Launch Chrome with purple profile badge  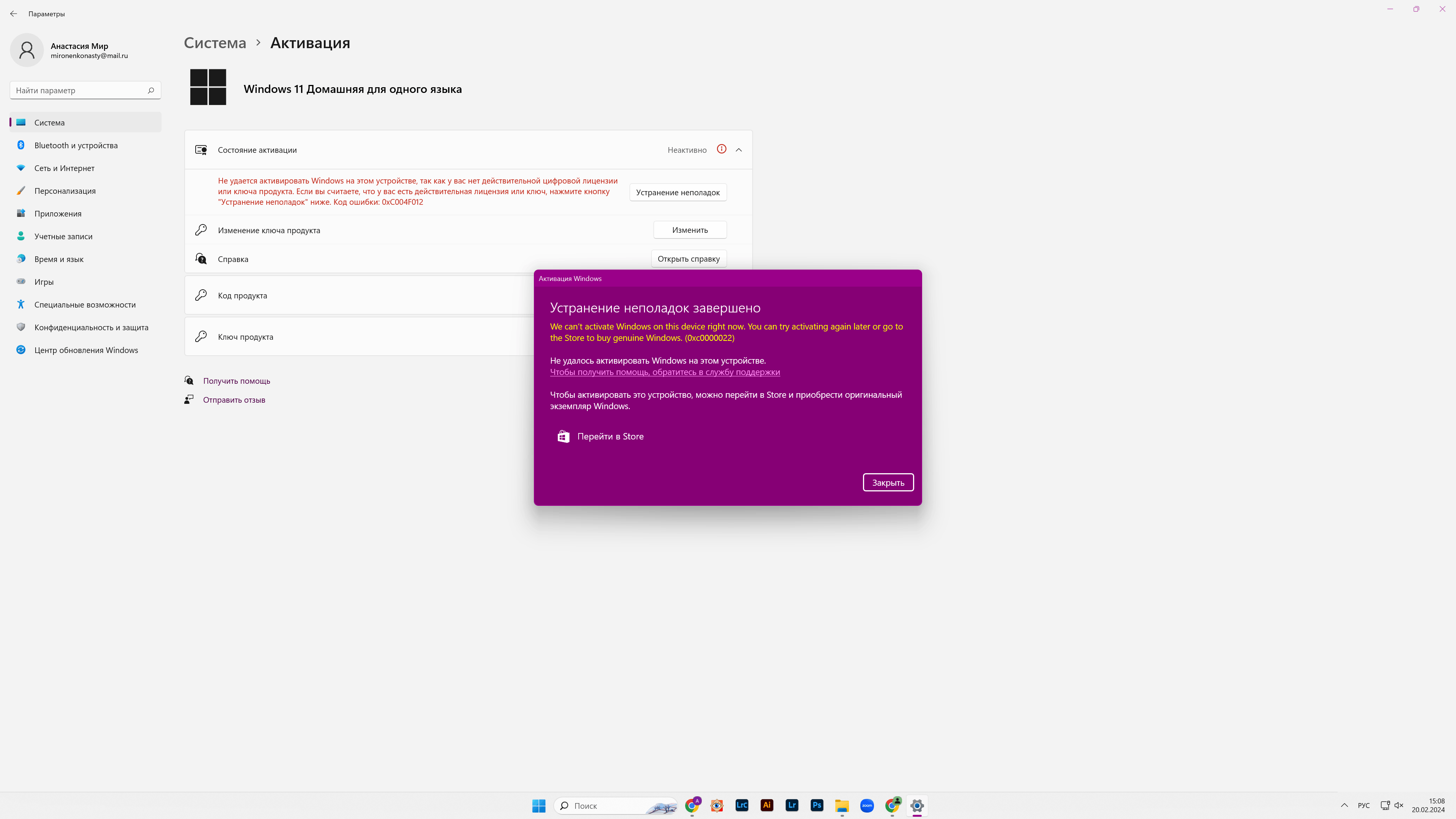click(692, 805)
